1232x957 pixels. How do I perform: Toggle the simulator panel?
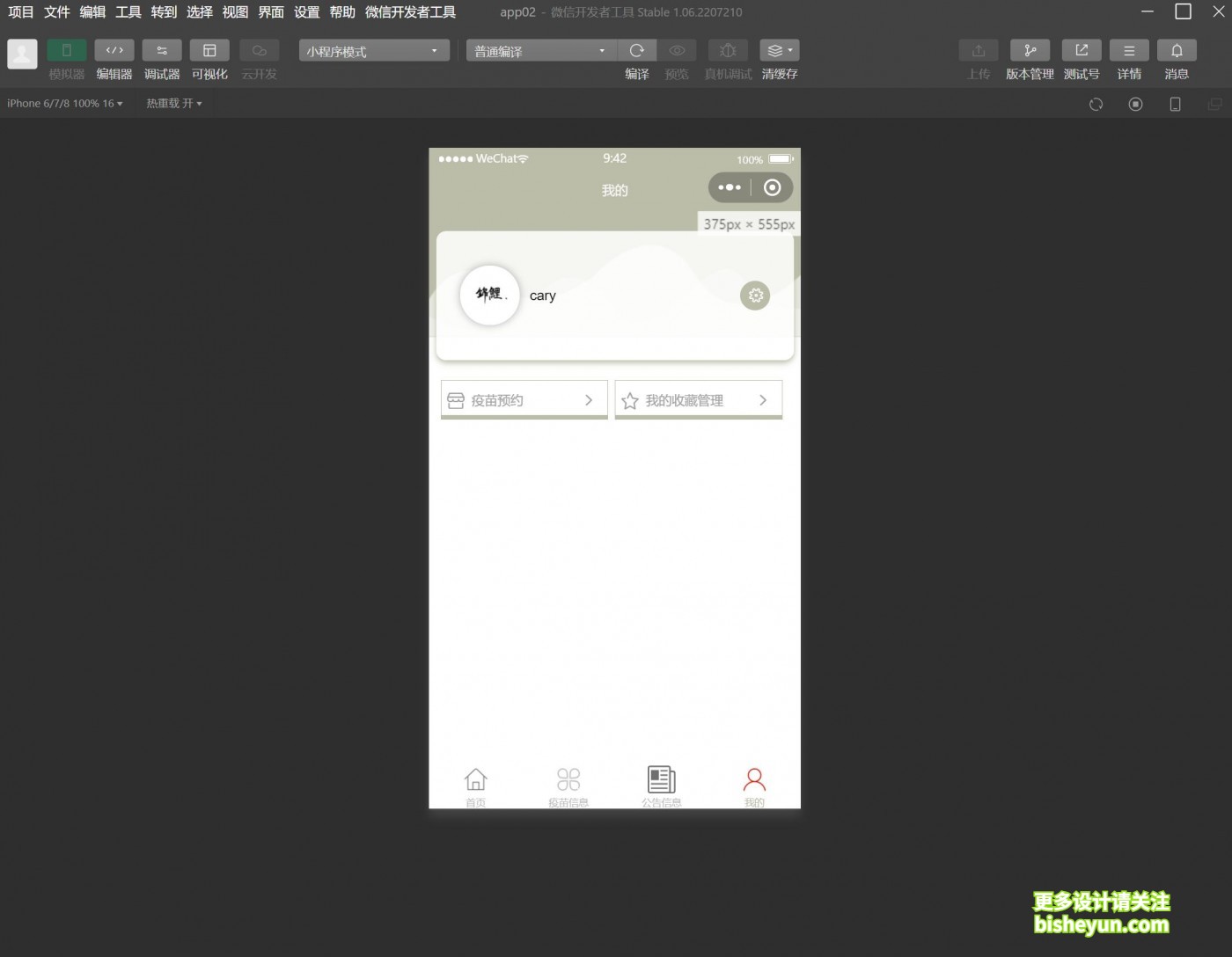67,51
